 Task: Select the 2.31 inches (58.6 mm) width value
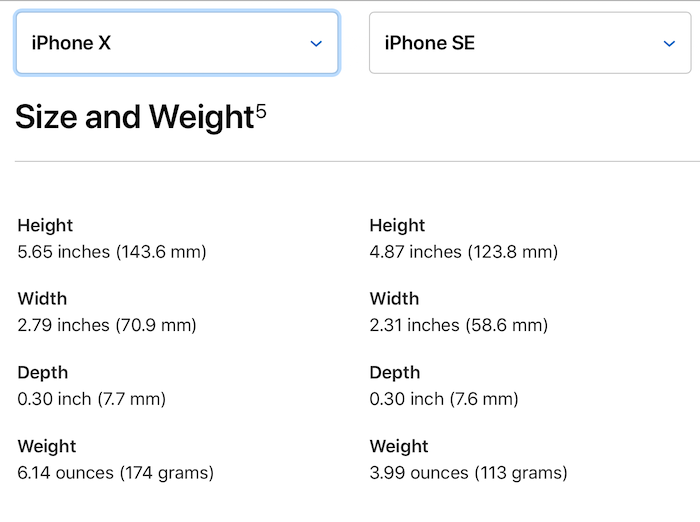[x=459, y=325]
